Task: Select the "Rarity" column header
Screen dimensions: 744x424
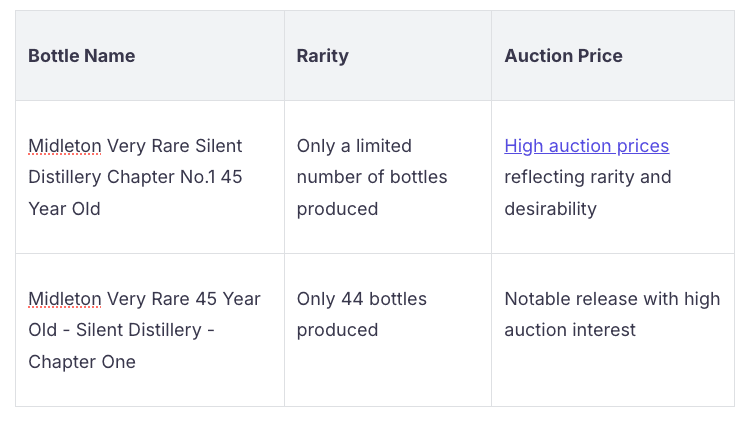Action: [322, 56]
